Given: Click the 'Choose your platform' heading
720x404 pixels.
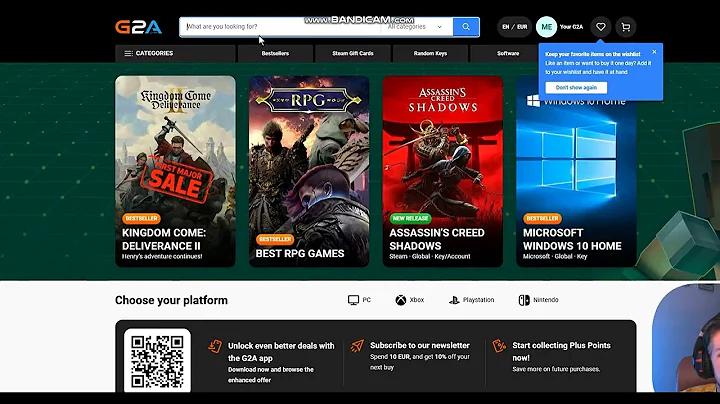Looking at the screenshot, I should tap(171, 300).
